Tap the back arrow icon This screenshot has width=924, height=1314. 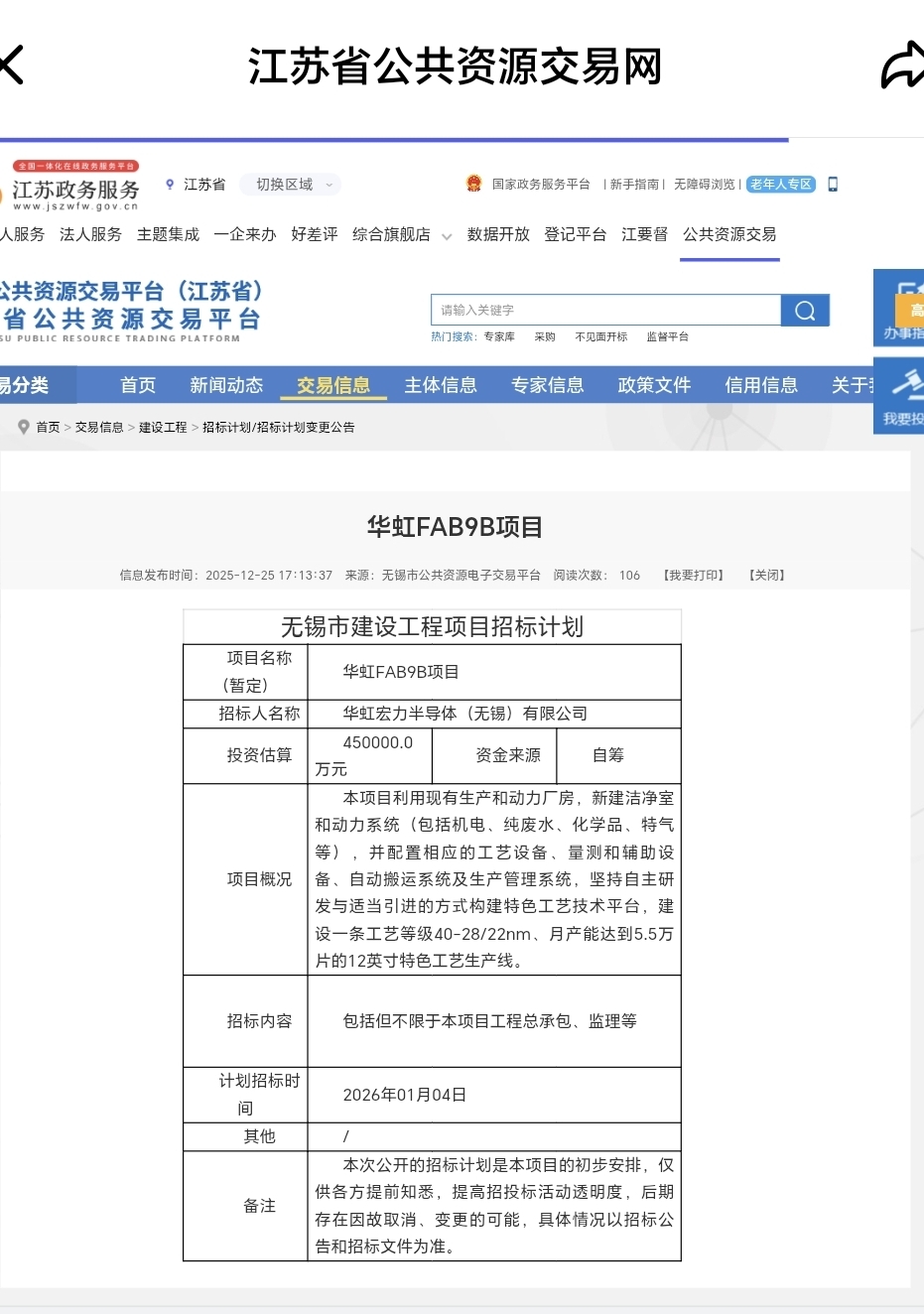click(10, 66)
